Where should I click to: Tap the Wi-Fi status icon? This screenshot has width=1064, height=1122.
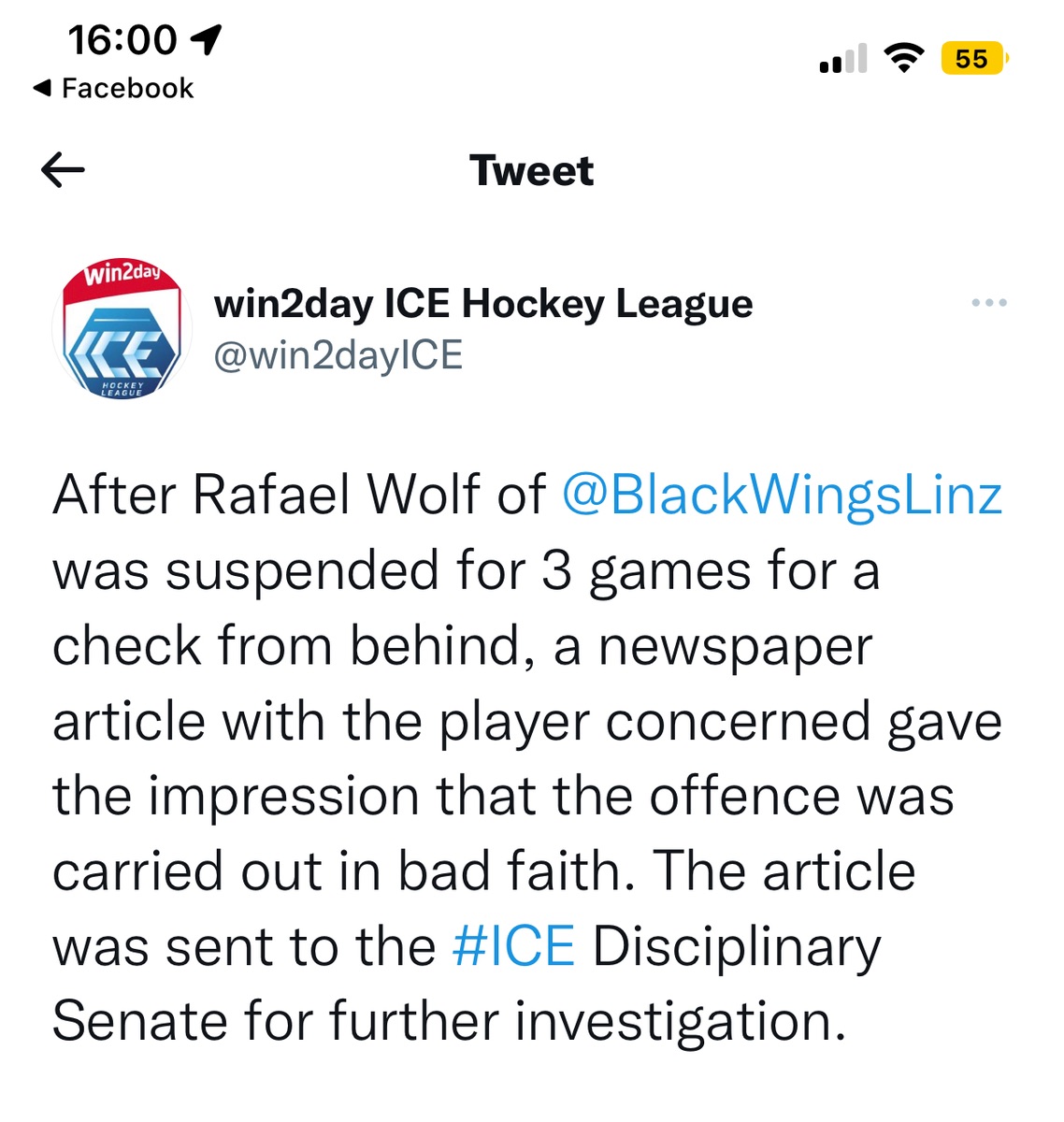pos(903,59)
